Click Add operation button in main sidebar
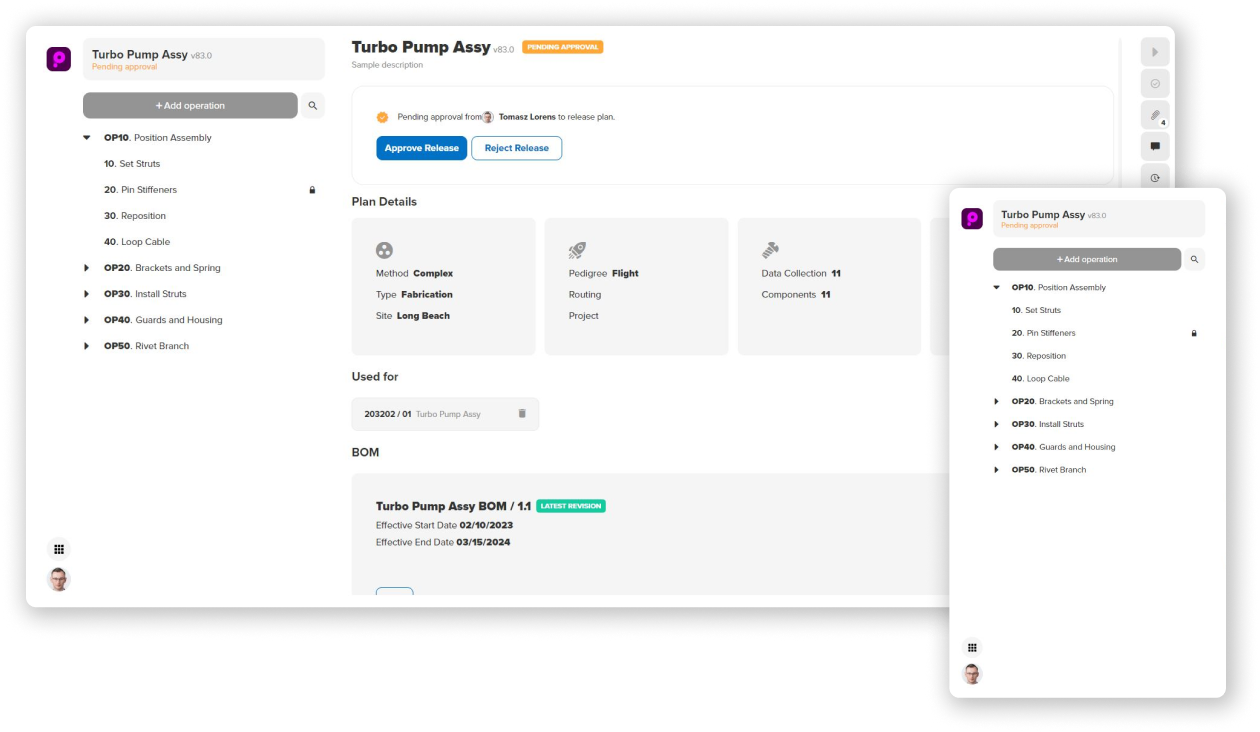 [x=190, y=105]
